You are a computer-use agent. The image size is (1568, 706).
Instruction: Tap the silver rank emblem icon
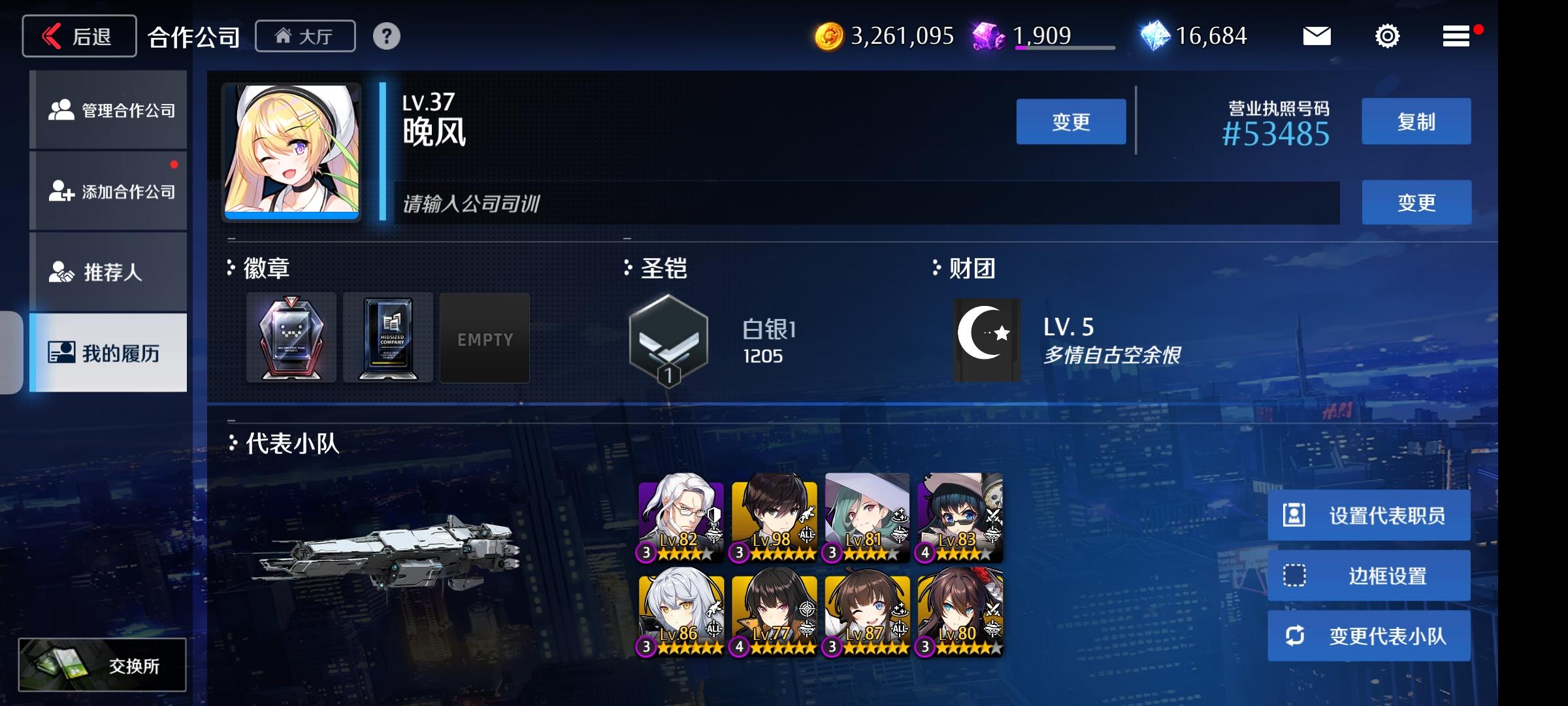(668, 340)
